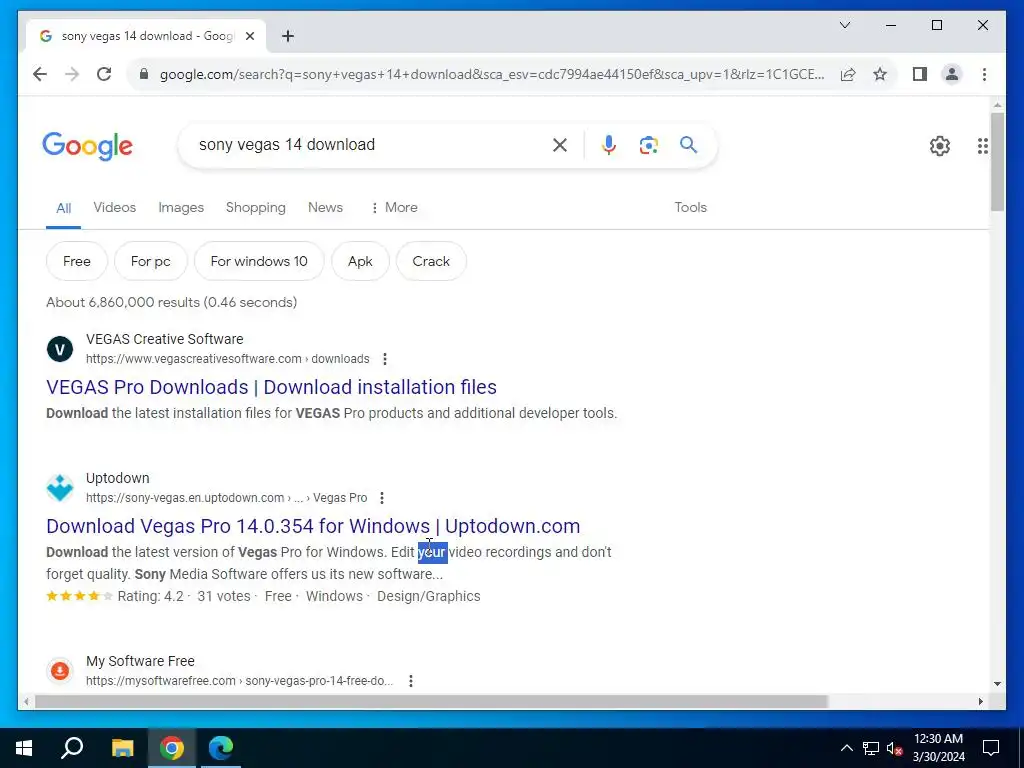The image size is (1024, 768).
Task: Open the Windows Start menu
Action: click(24, 748)
